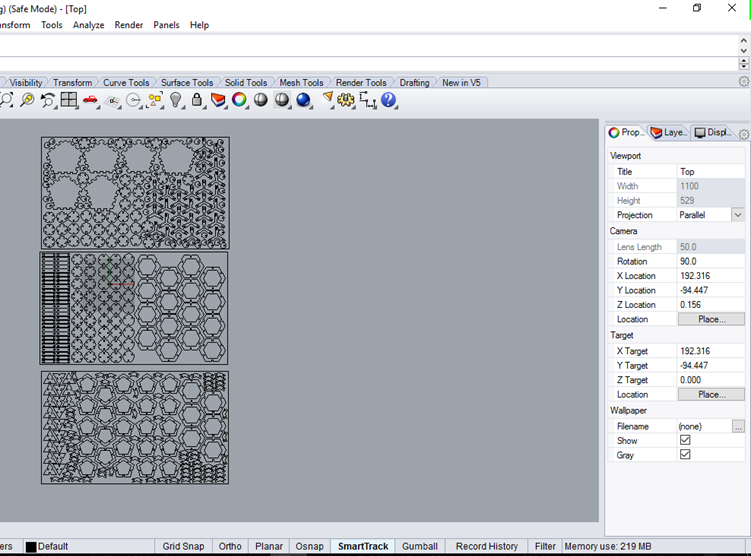Click the color wheel properties icon

240,100
